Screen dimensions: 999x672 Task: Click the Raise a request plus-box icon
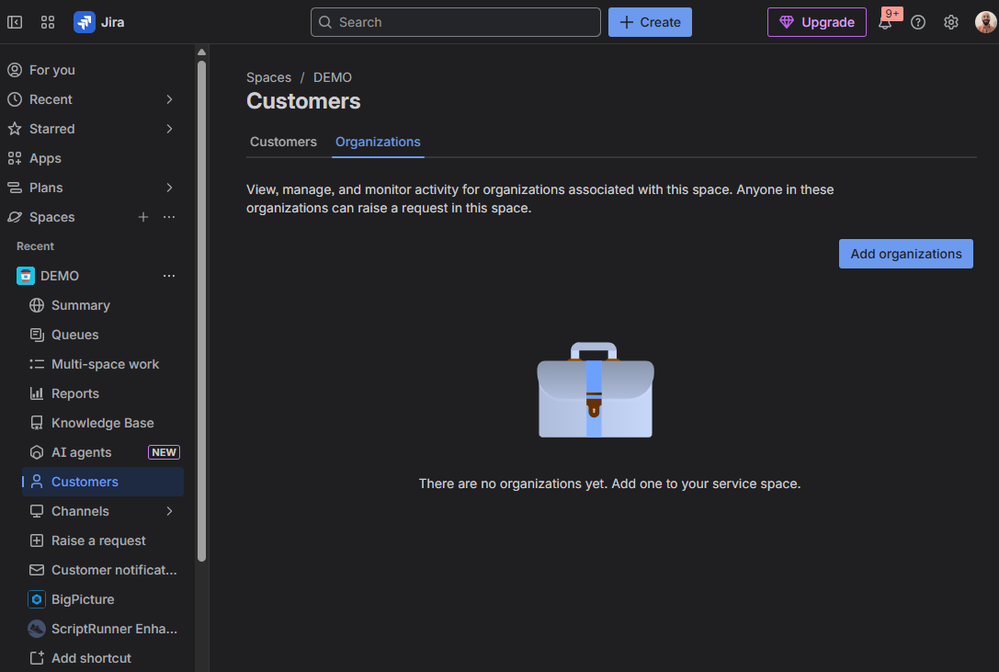tap(37, 541)
